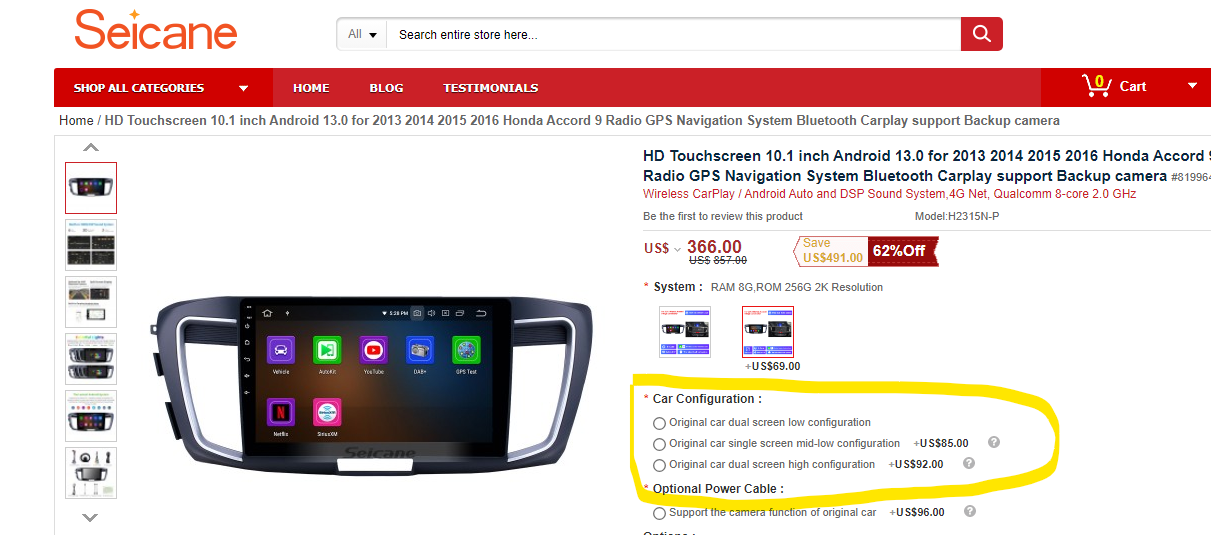Image resolution: width=1211 pixels, height=535 pixels.
Task: Click the help icon beside US$85.00
Action: click(x=994, y=442)
